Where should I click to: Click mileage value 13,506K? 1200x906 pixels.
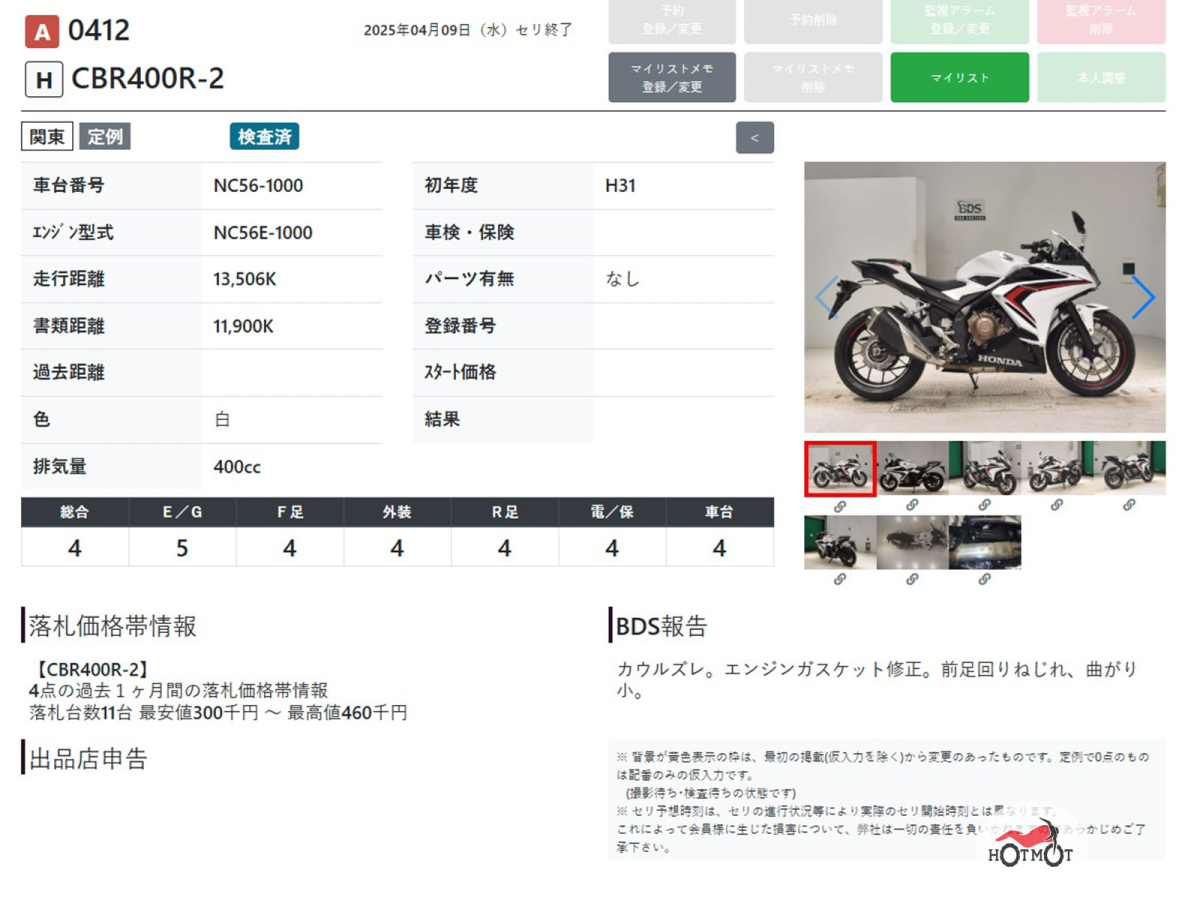pyautogui.click(x=245, y=279)
